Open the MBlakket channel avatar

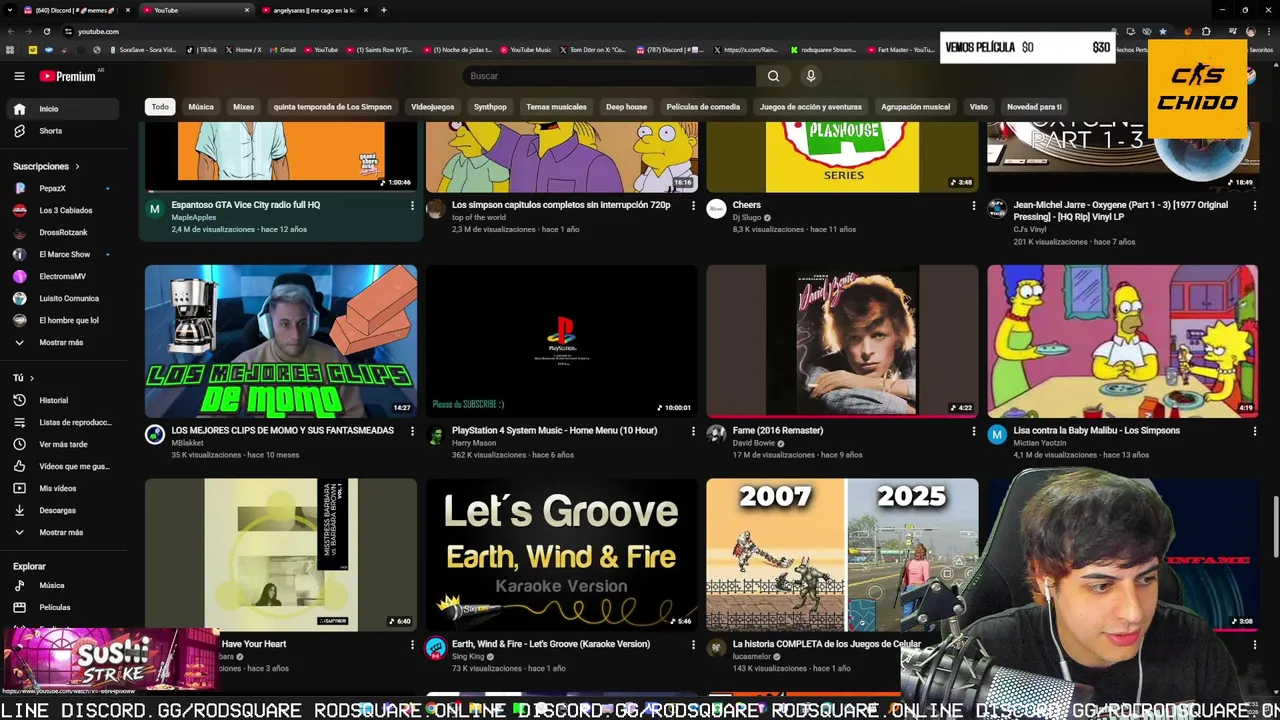point(155,434)
